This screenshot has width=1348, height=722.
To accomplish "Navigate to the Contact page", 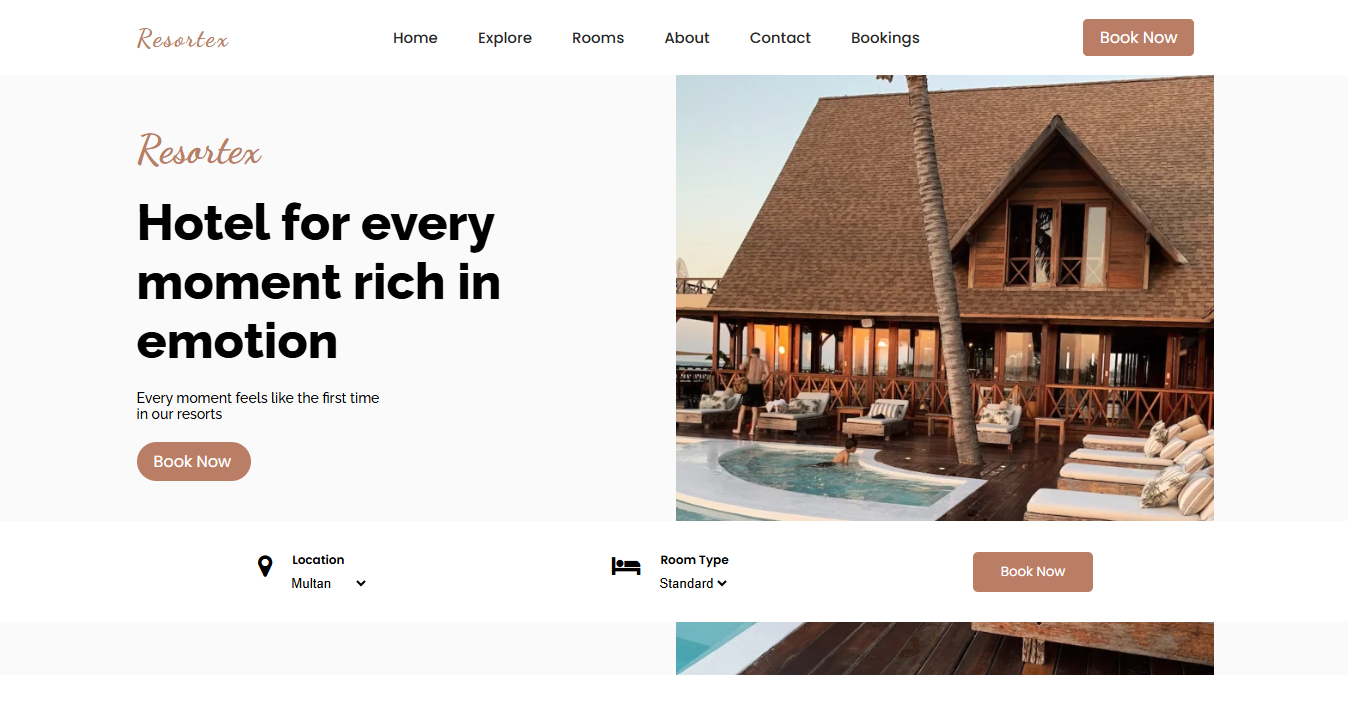I will (x=780, y=38).
